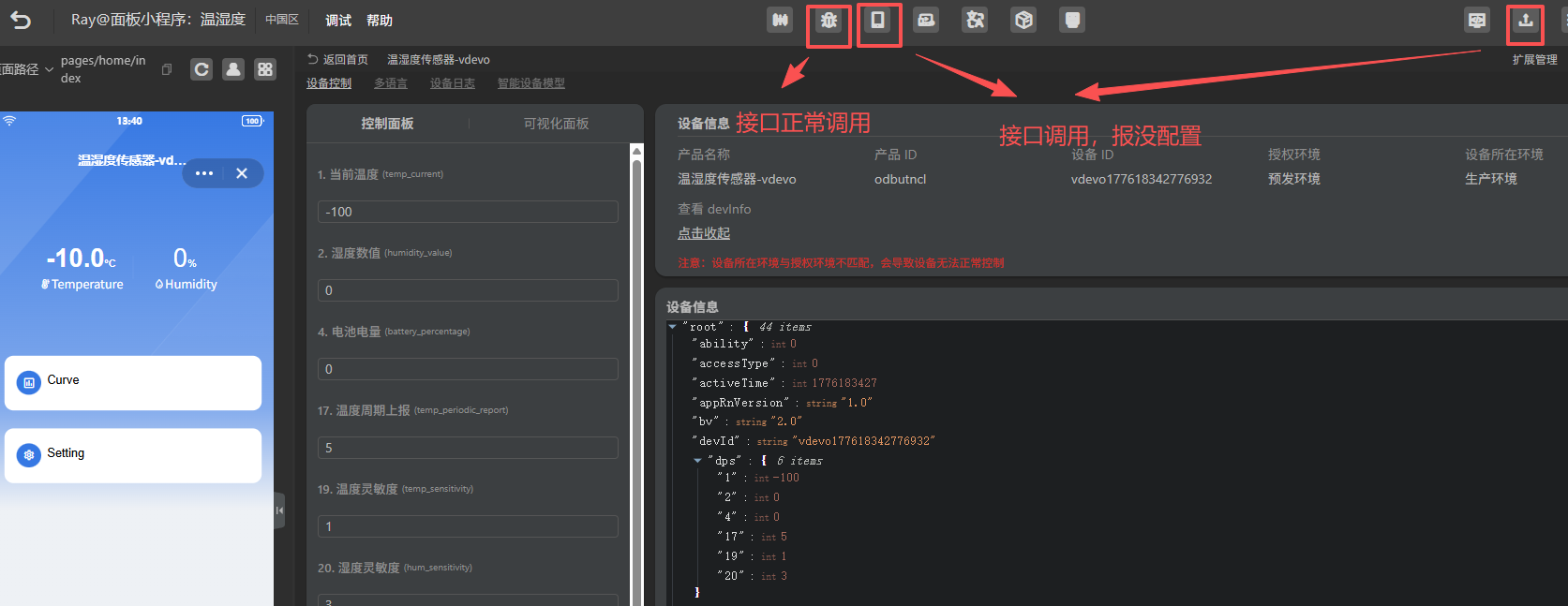Open the three-dots menu in mini program capsule
Viewport: 1568px width, 606px height.
tap(204, 173)
